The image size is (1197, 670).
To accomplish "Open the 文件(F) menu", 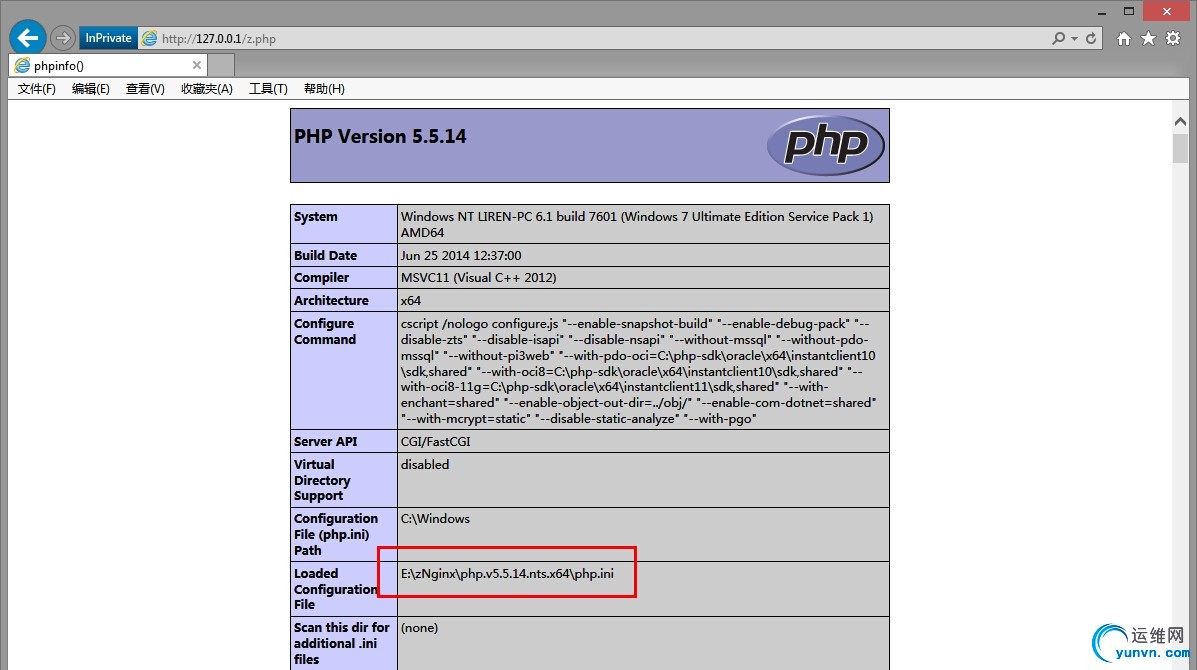I will 37,89.
